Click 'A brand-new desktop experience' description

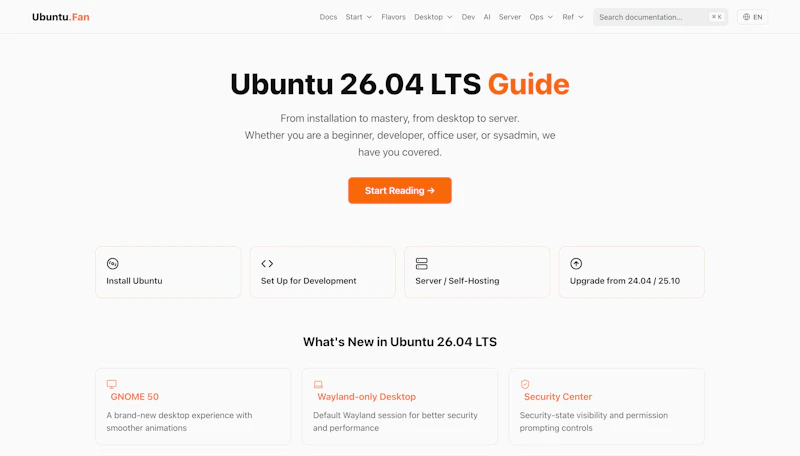click(179, 421)
